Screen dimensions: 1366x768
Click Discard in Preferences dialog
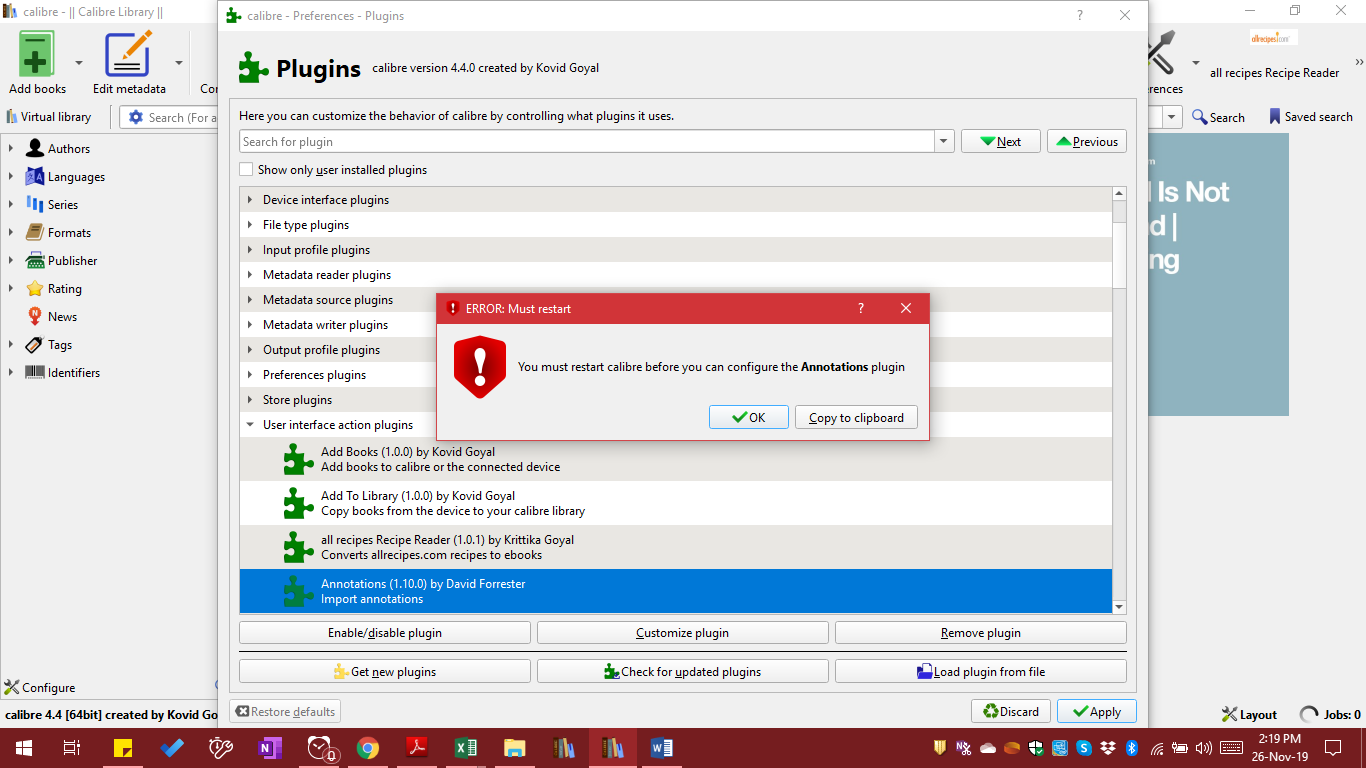coord(1010,711)
